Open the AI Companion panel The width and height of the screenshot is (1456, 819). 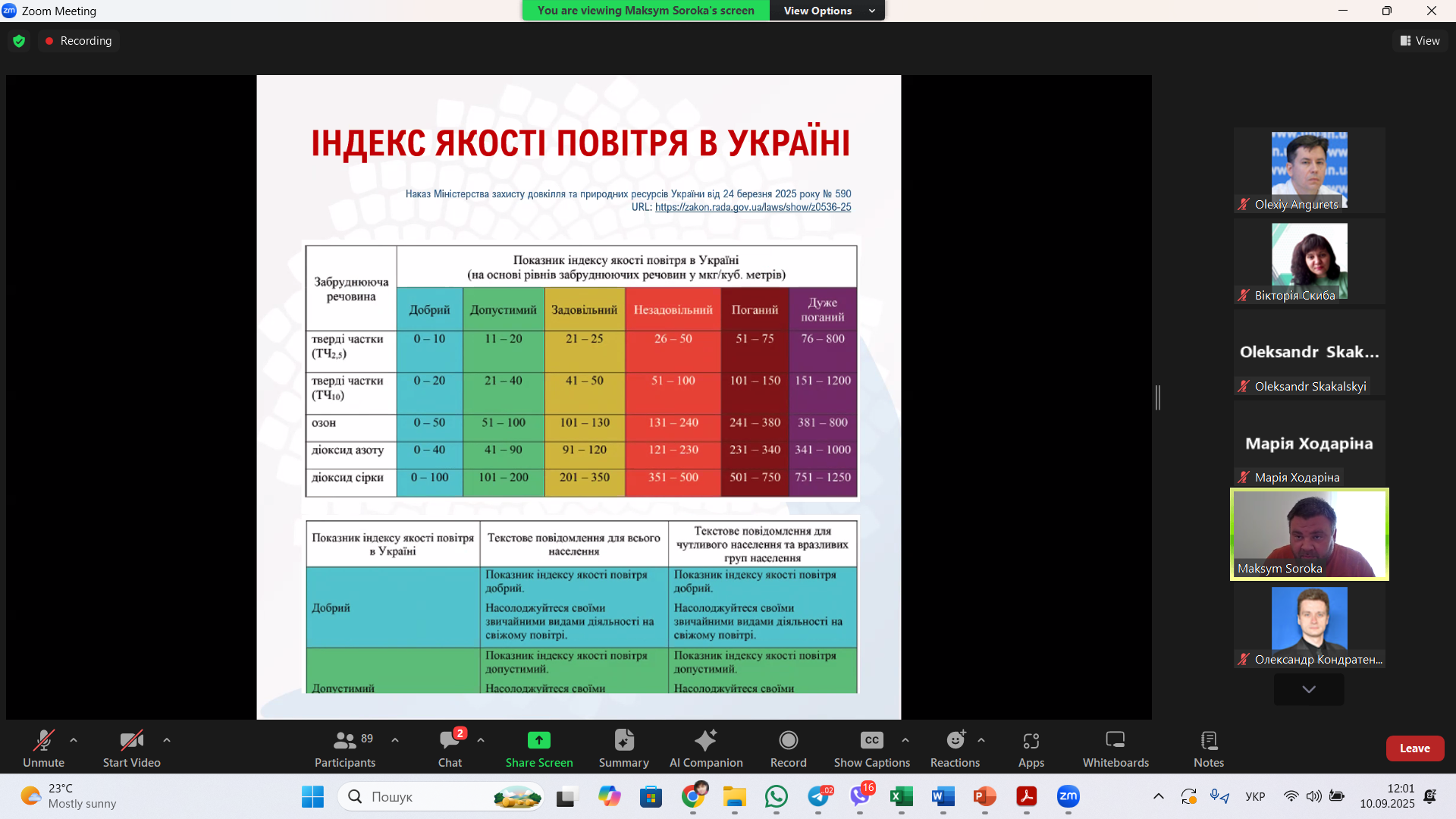705,747
